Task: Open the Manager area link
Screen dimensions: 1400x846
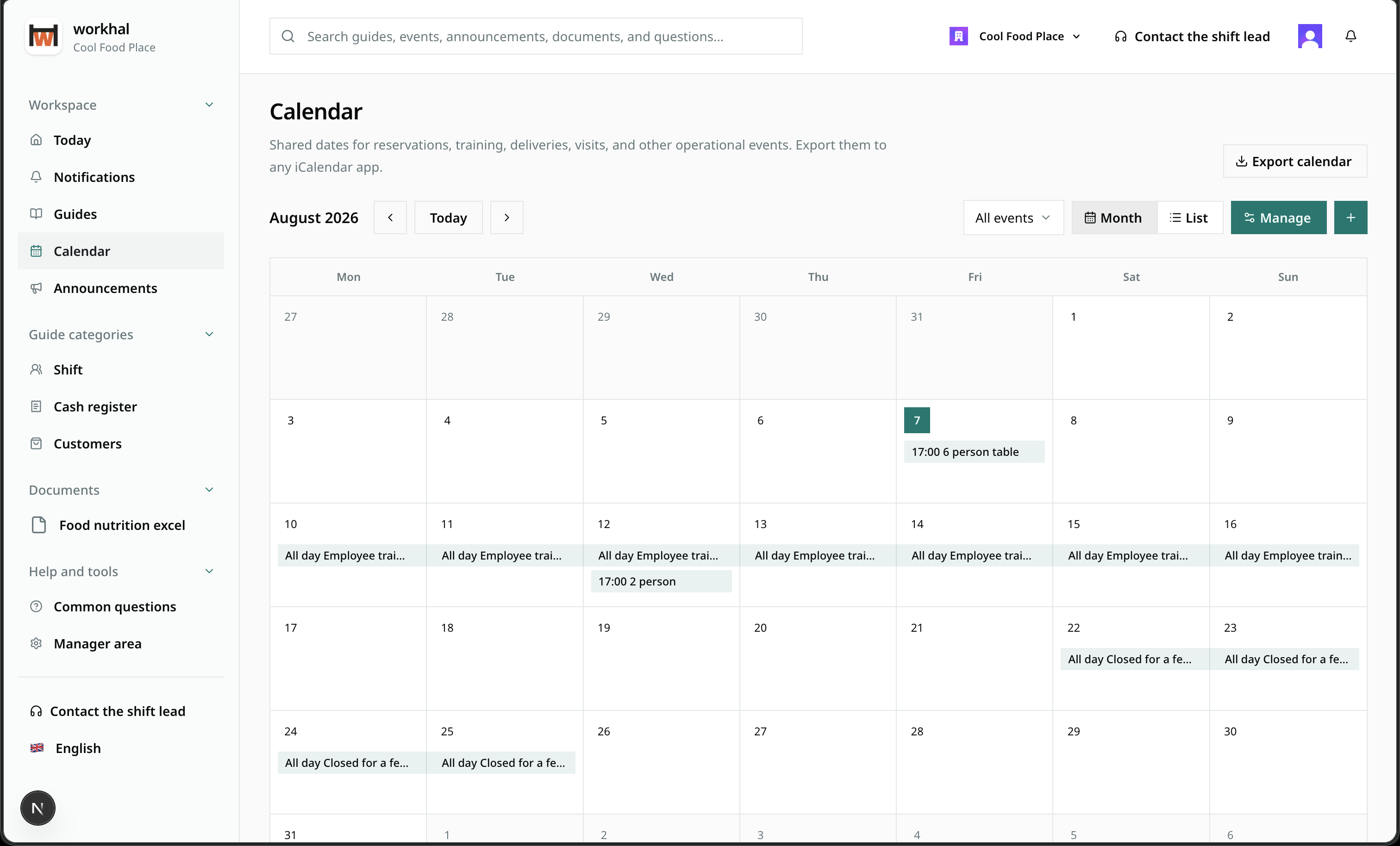Action: (x=121, y=643)
